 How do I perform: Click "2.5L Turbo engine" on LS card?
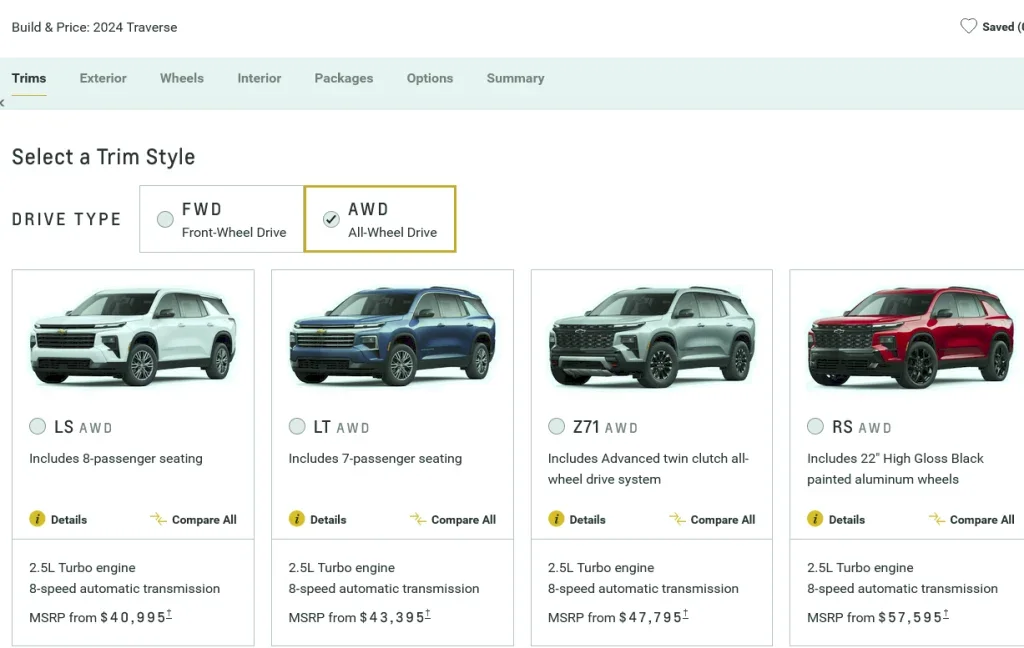[82, 568]
